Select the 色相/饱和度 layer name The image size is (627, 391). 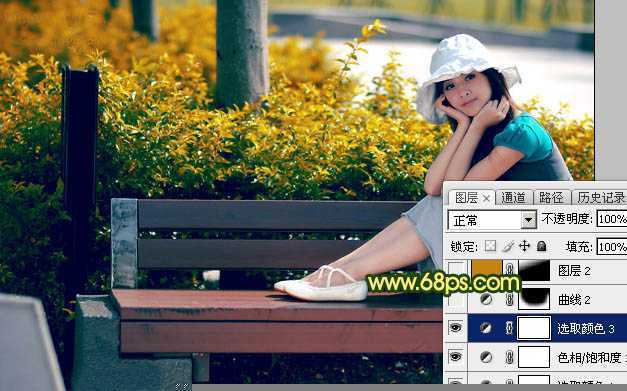point(592,357)
